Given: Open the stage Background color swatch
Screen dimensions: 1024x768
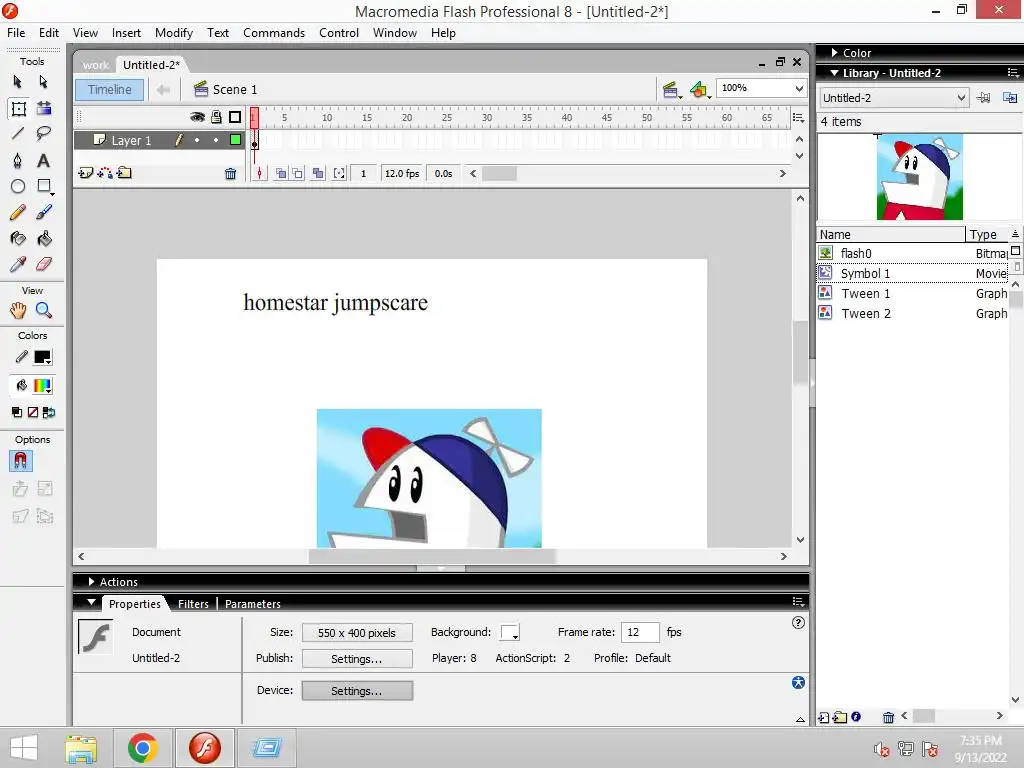Looking at the screenshot, I should [510, 633].
